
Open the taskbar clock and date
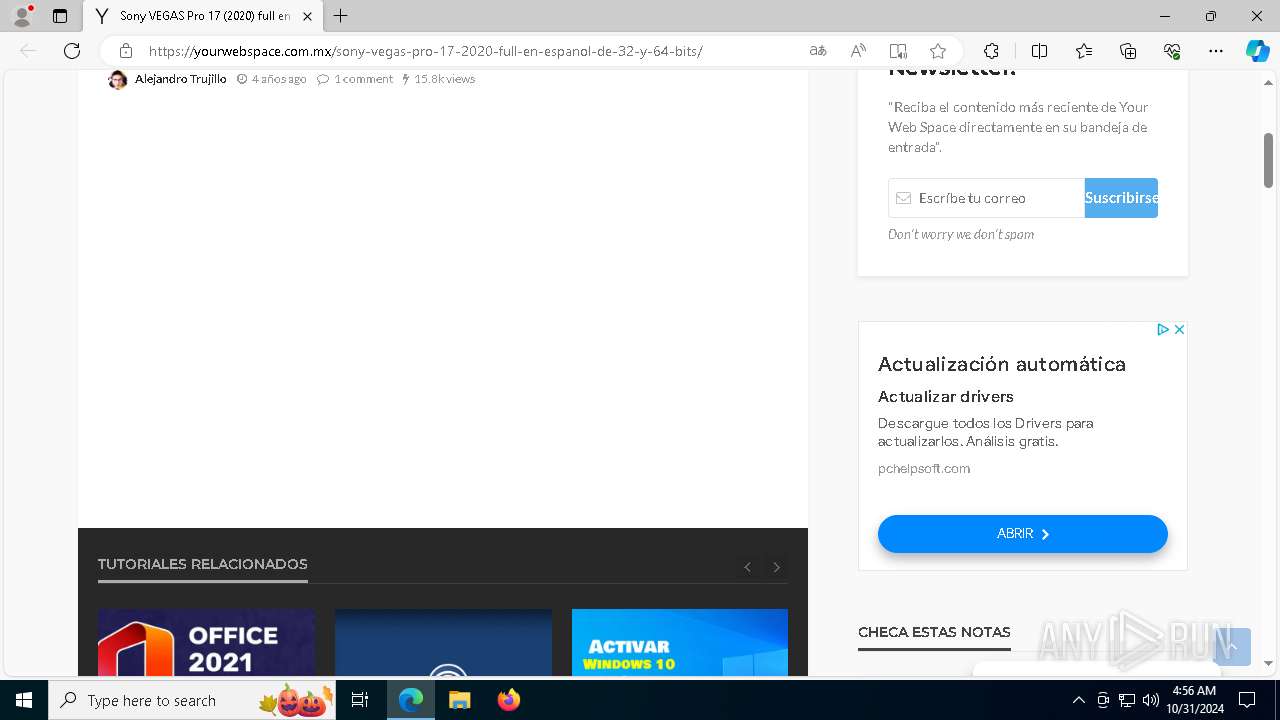coord(1194,700)
